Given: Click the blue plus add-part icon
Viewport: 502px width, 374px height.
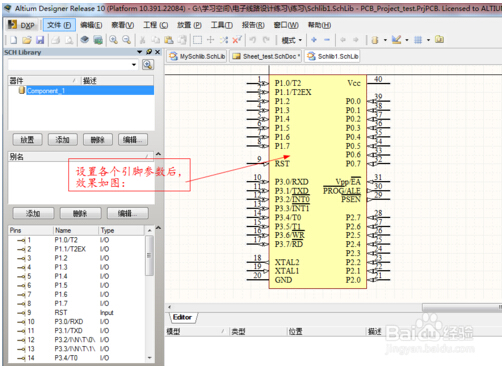Looking at the screenshot, I should click(x=314, y=40).
